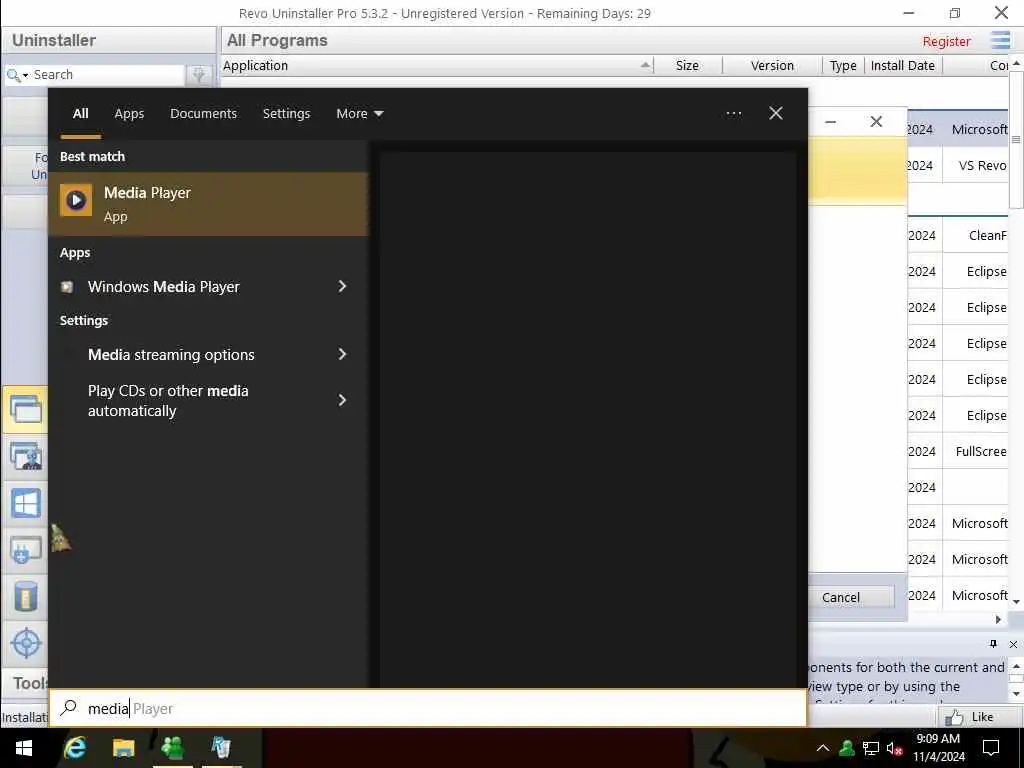Select the Revo Traced Programs sidebar icon
This screenshot has height=768, width=1024.
click(25, 456)
